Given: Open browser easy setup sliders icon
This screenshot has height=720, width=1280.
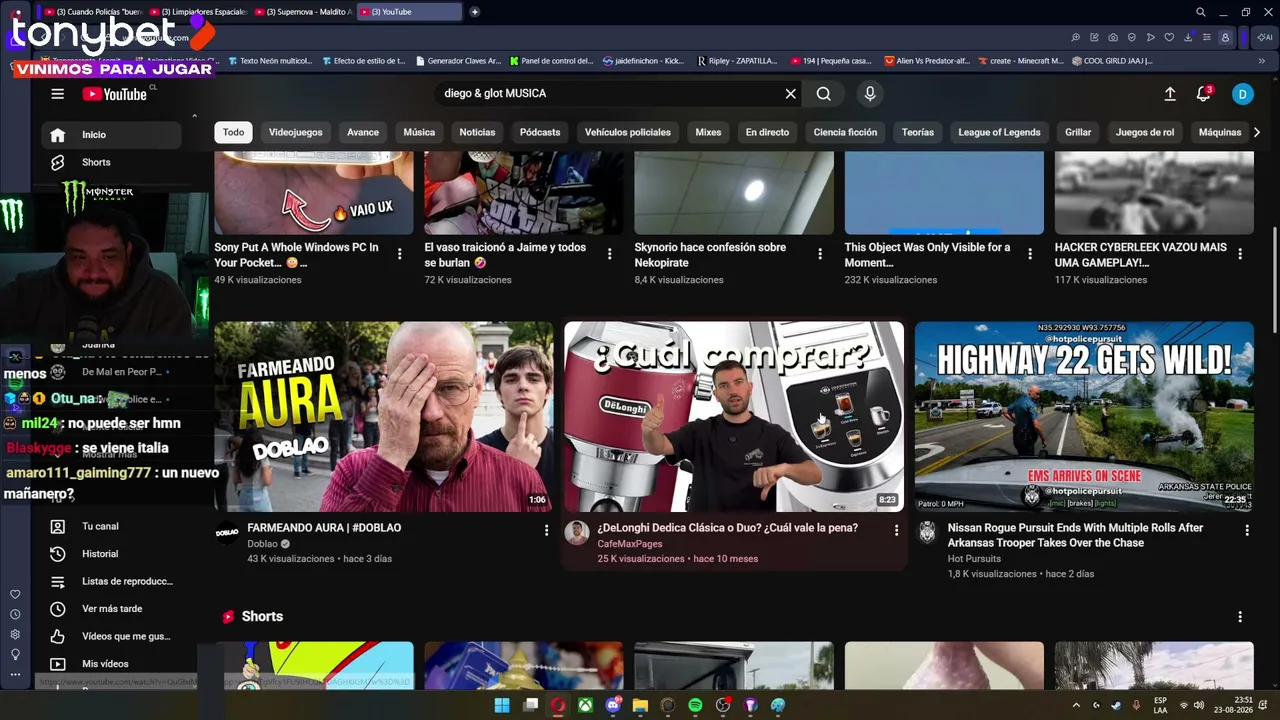Looking at the screenshot, I should click(1206, 37).
